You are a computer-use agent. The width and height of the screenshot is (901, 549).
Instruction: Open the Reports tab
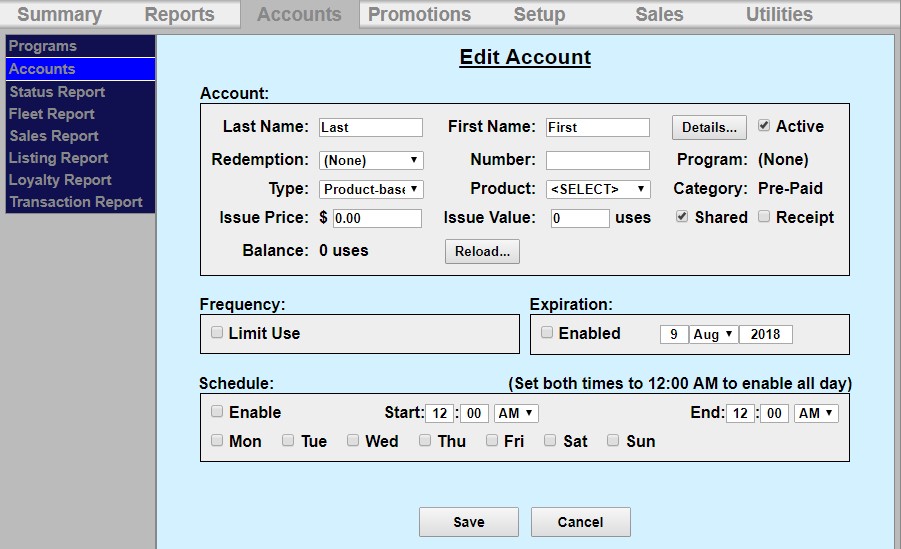point(179,14)
